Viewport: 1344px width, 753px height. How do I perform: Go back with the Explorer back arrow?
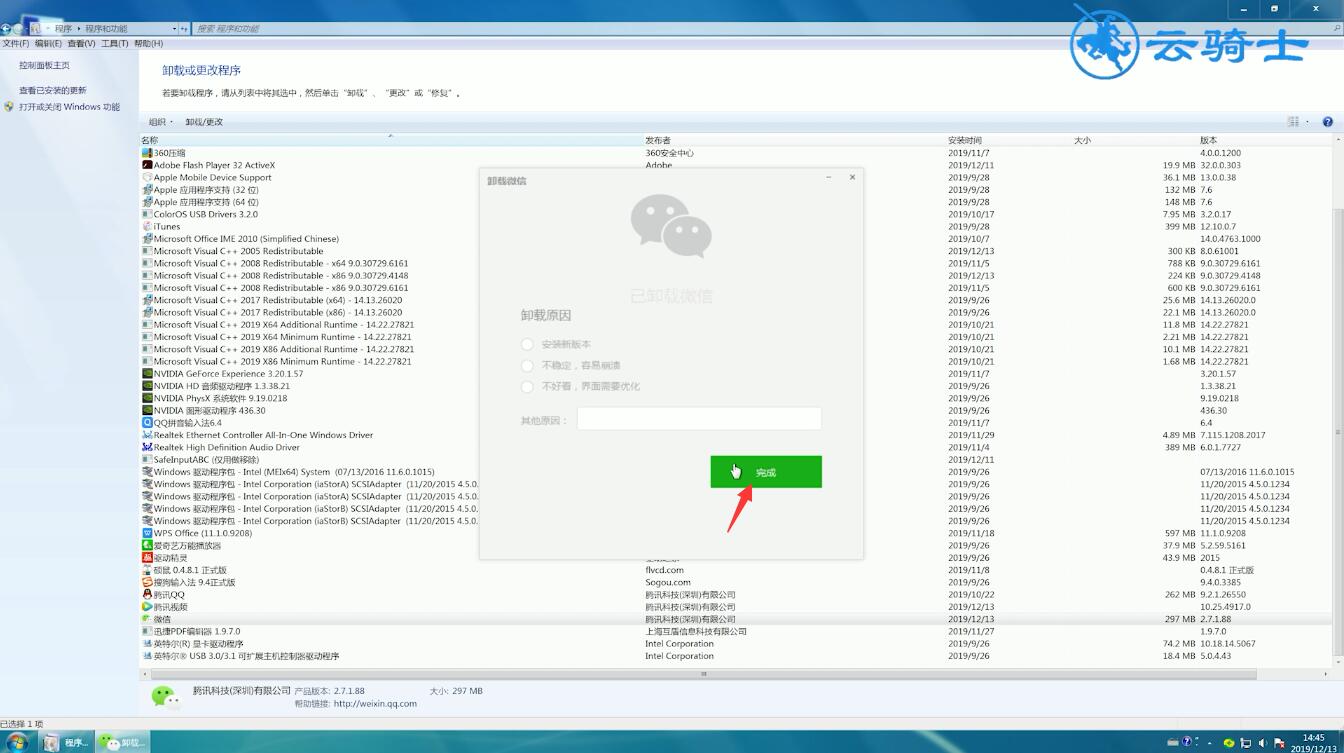pos(7,29)
